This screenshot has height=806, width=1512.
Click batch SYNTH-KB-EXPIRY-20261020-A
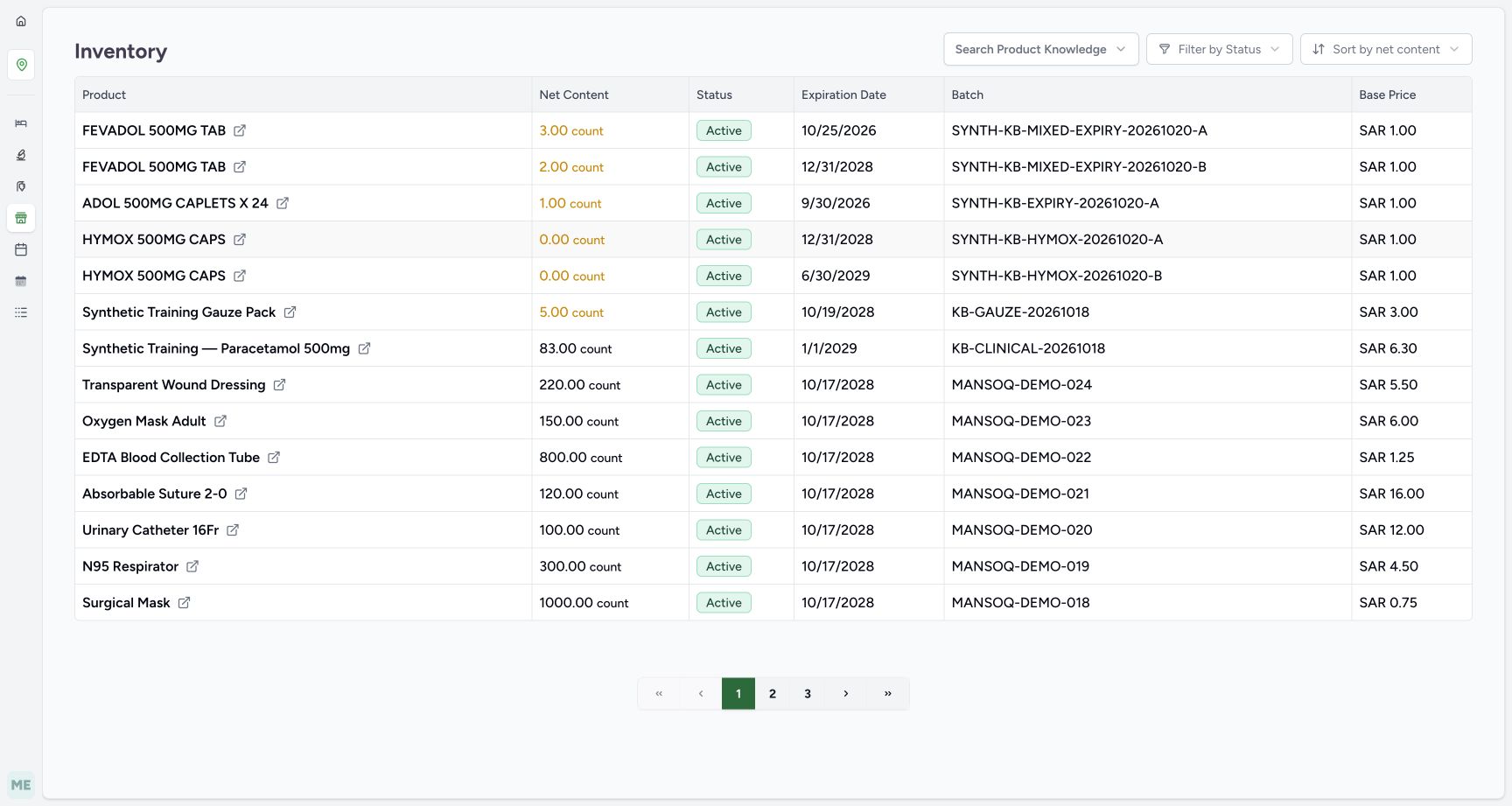click(1055, 203)
